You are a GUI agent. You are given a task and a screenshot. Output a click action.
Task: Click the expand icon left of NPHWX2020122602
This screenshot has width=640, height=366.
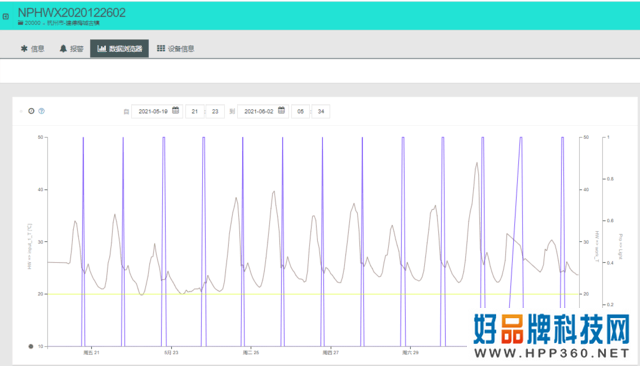(x=6, y=16)
